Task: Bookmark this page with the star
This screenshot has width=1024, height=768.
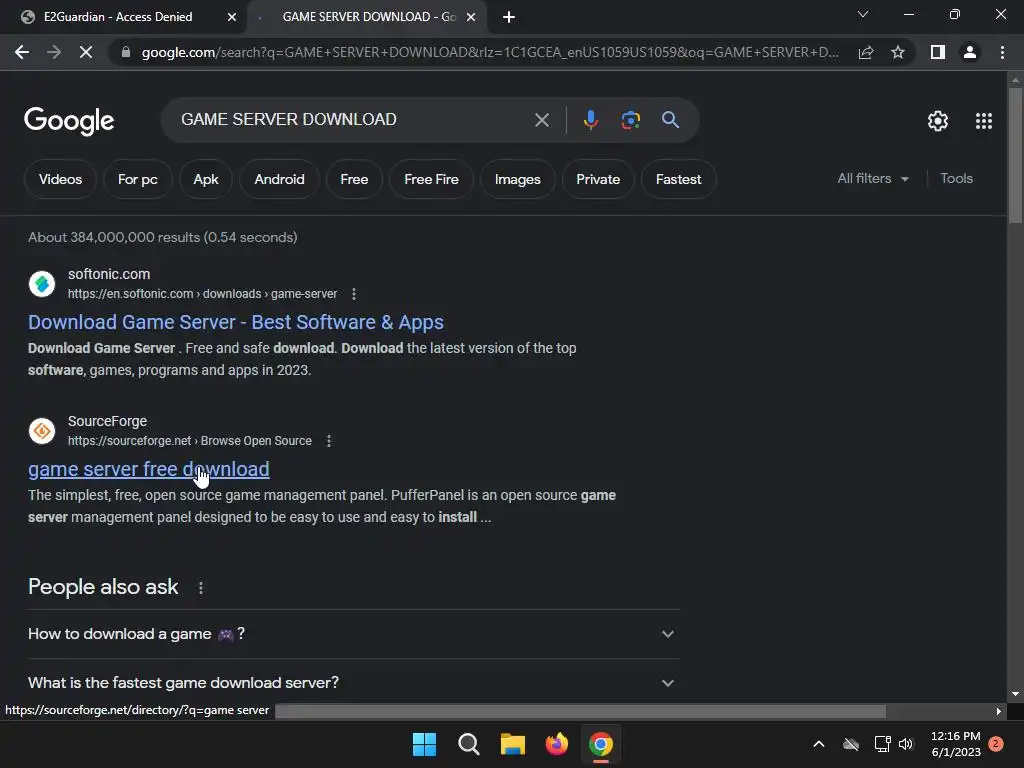Action: 898,52
